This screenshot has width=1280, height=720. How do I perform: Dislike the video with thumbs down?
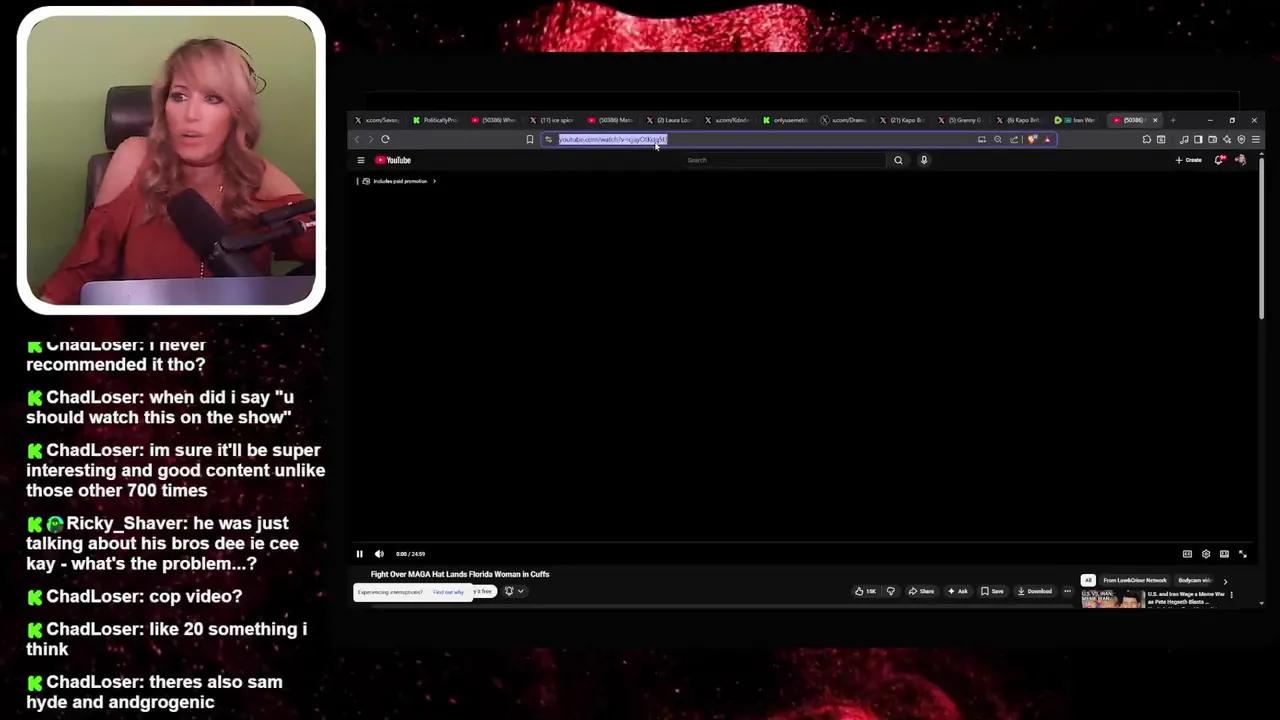point(891,591)
